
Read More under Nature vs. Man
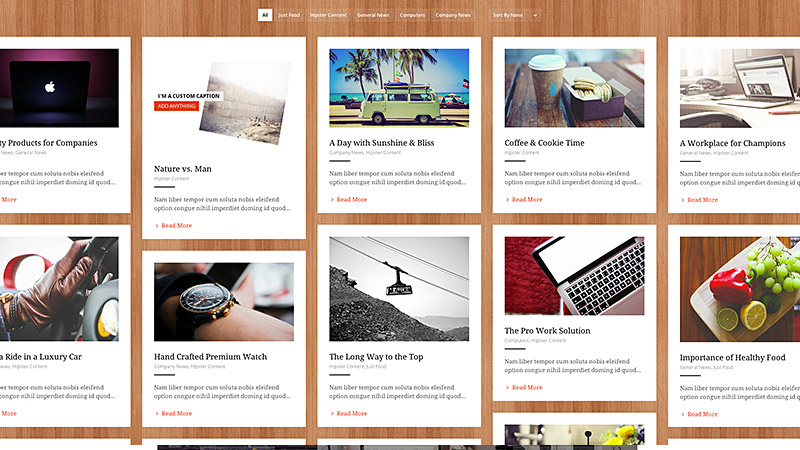pos(176,226)
